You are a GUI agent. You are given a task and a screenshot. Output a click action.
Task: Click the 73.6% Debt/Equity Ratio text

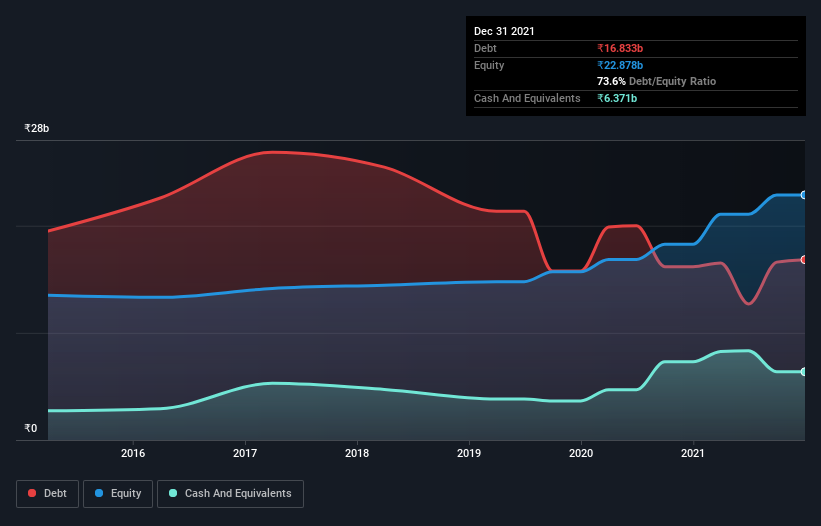657,81
